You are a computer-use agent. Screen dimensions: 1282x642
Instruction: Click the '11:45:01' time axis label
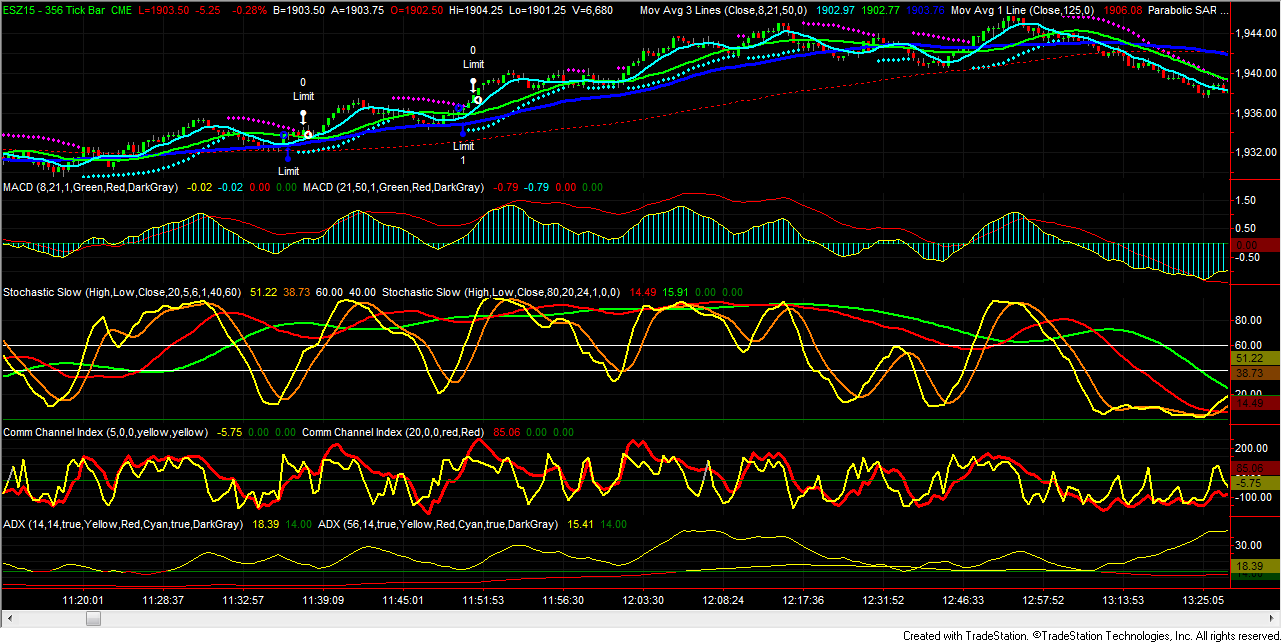(403, 601)
